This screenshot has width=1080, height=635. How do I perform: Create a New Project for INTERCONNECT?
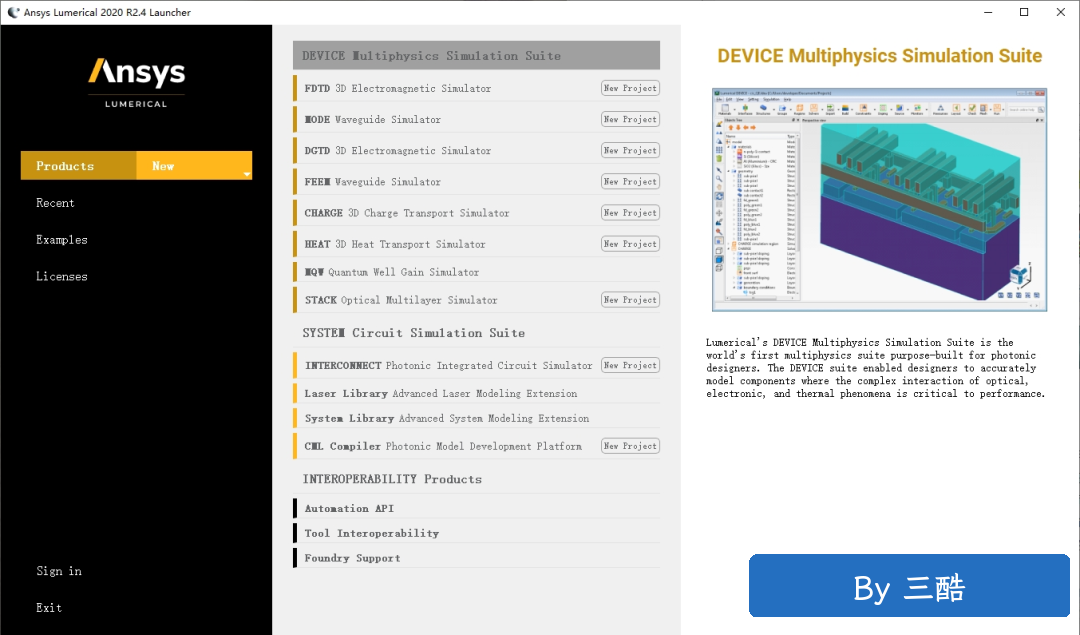630,365
